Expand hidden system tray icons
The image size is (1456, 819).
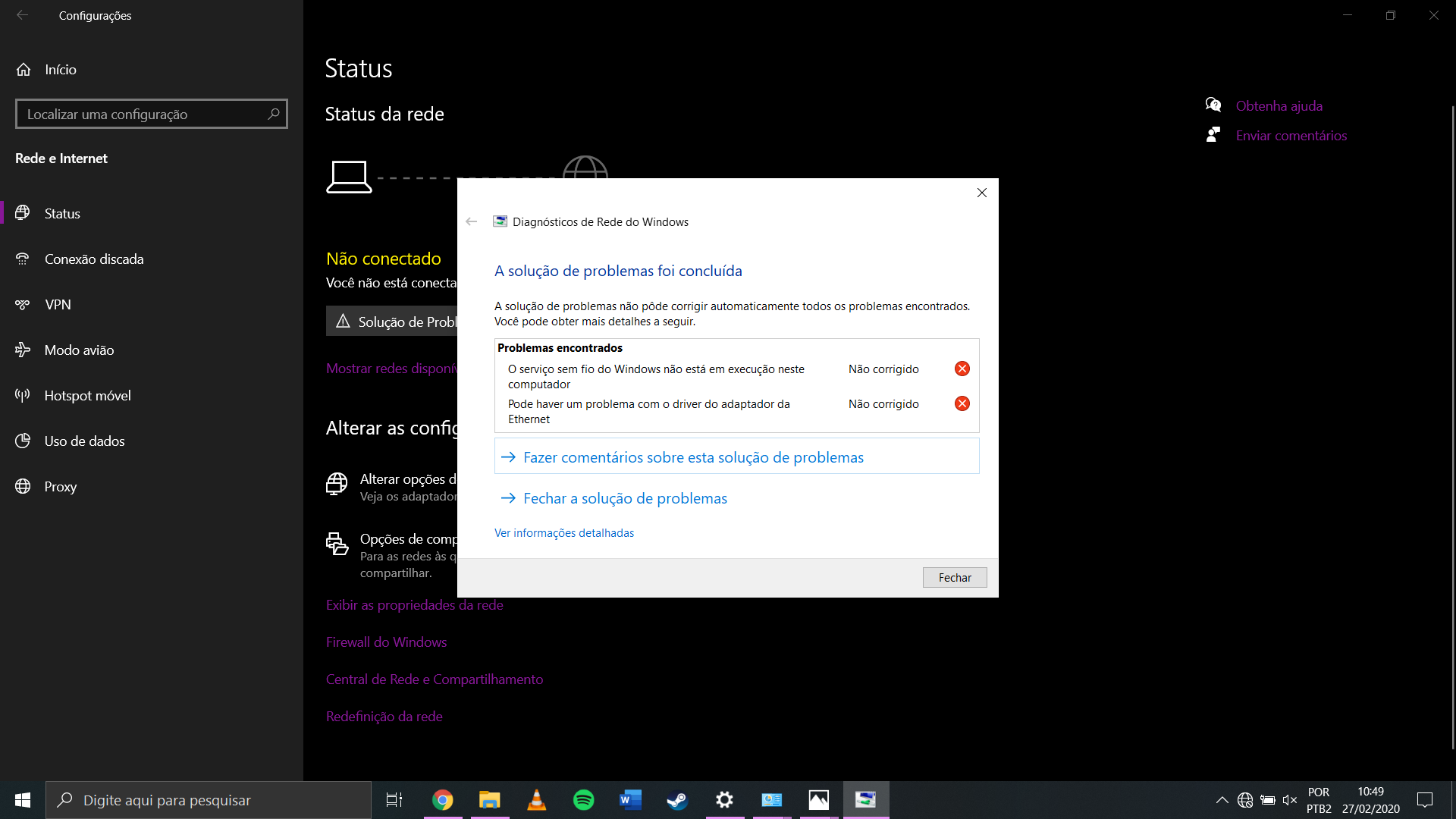click(x=1222, y=800)
